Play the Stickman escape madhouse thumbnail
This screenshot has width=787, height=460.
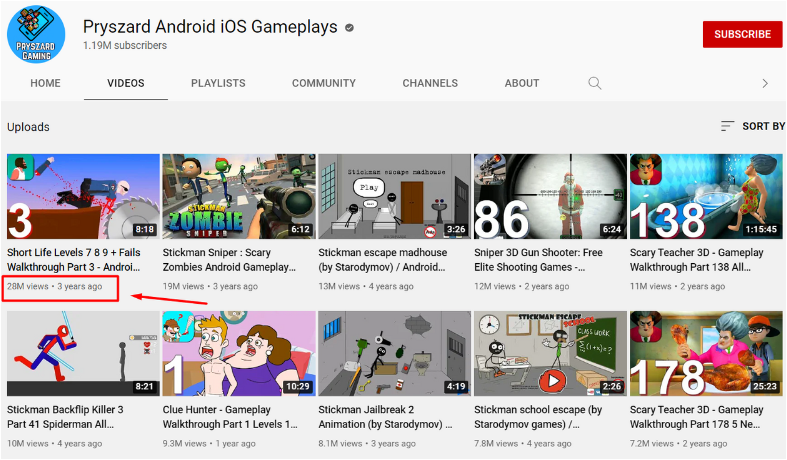point(395,196)
